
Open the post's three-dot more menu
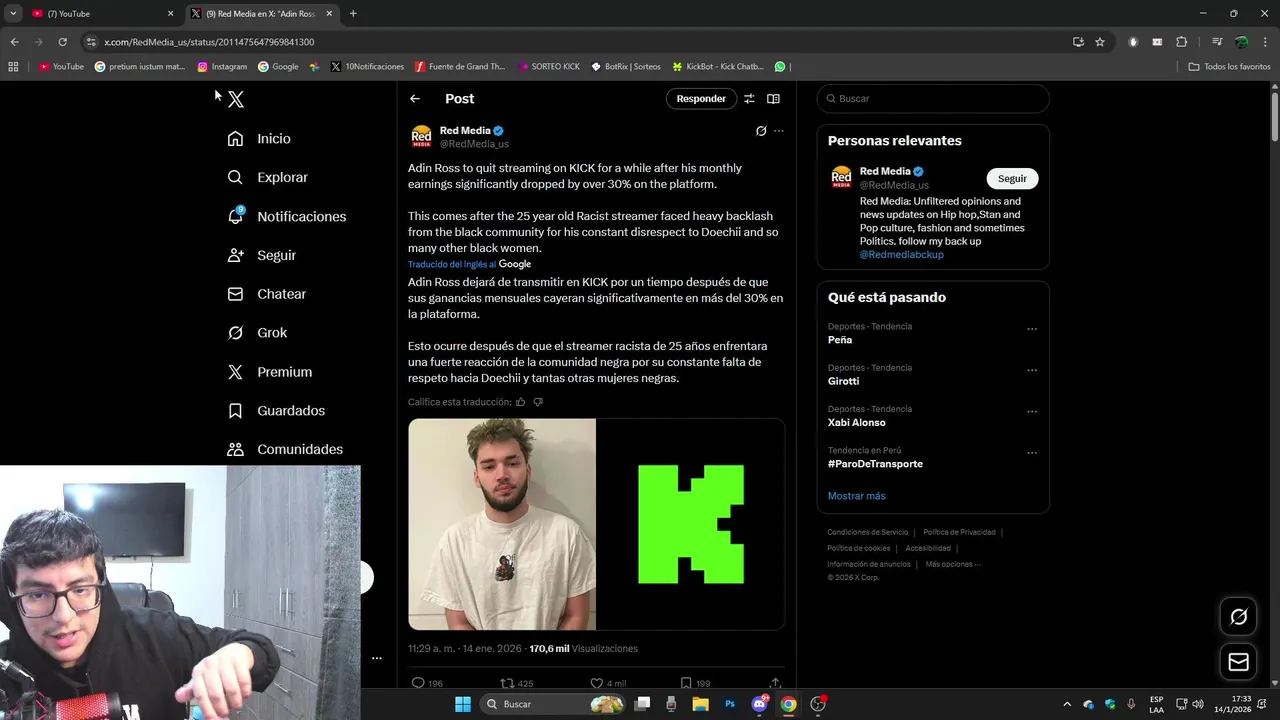(x=779, y=131)
